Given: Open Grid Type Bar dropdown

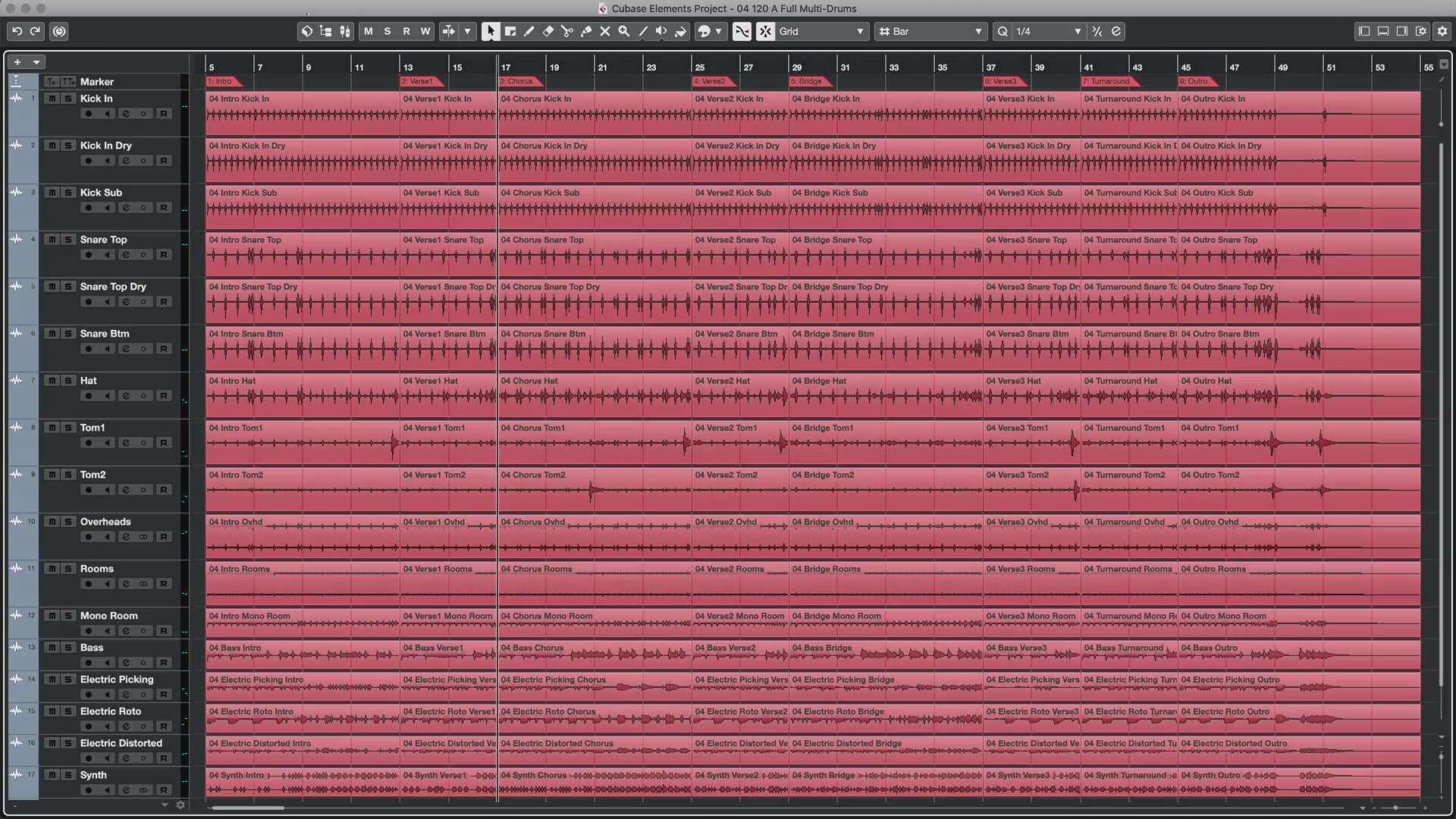Looking at the screenshot, I should (930, 31).
